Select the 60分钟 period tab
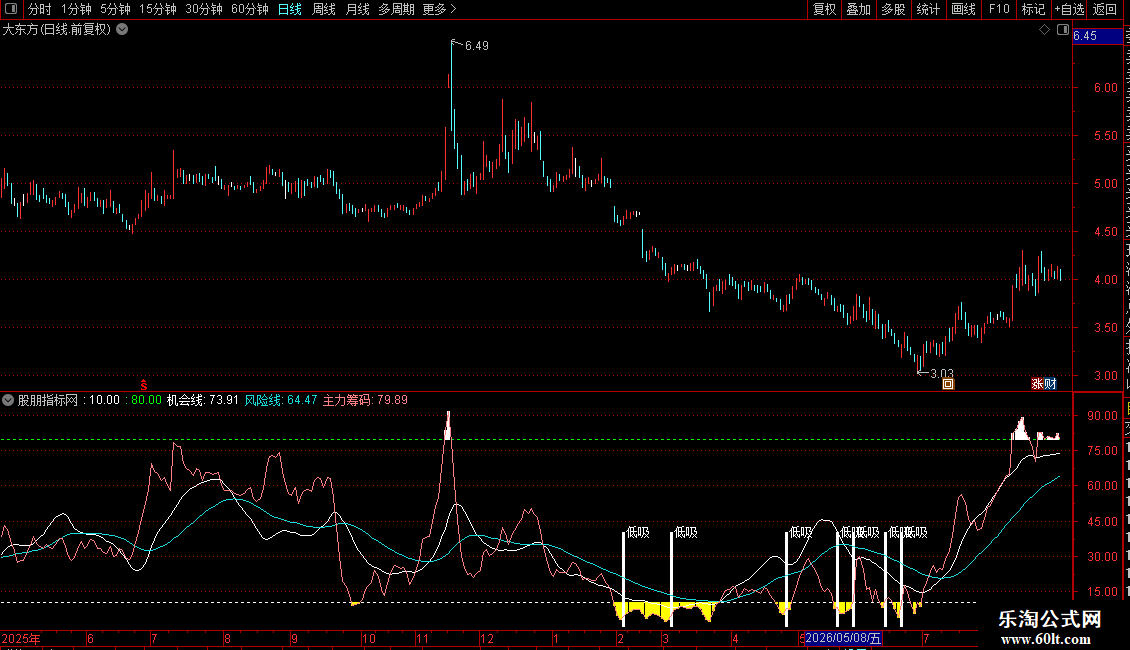The width and height of the screenshot is (1130, 650). (x=249, y=9)
